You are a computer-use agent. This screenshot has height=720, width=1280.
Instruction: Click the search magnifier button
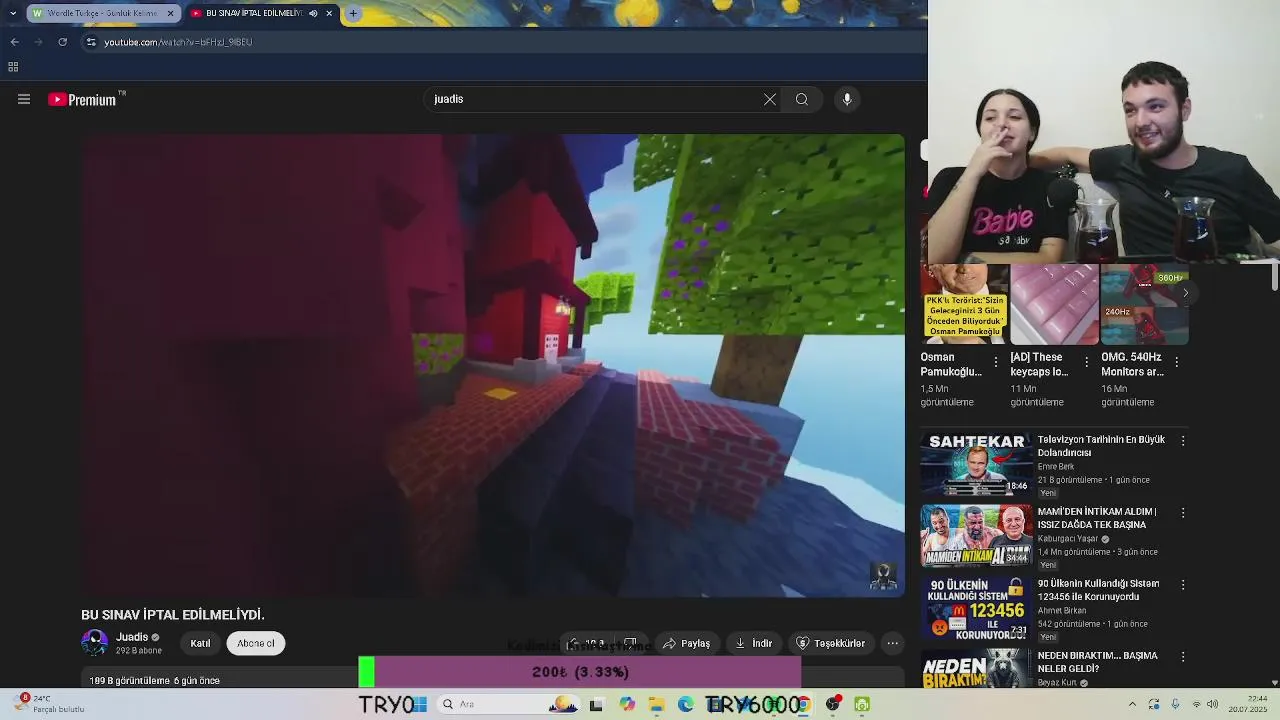click(x=802, y=99)
